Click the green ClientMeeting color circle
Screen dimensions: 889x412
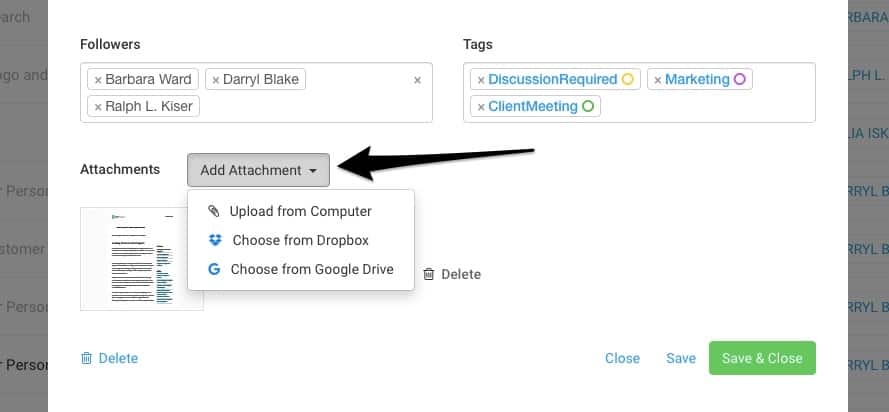(588, 106)
